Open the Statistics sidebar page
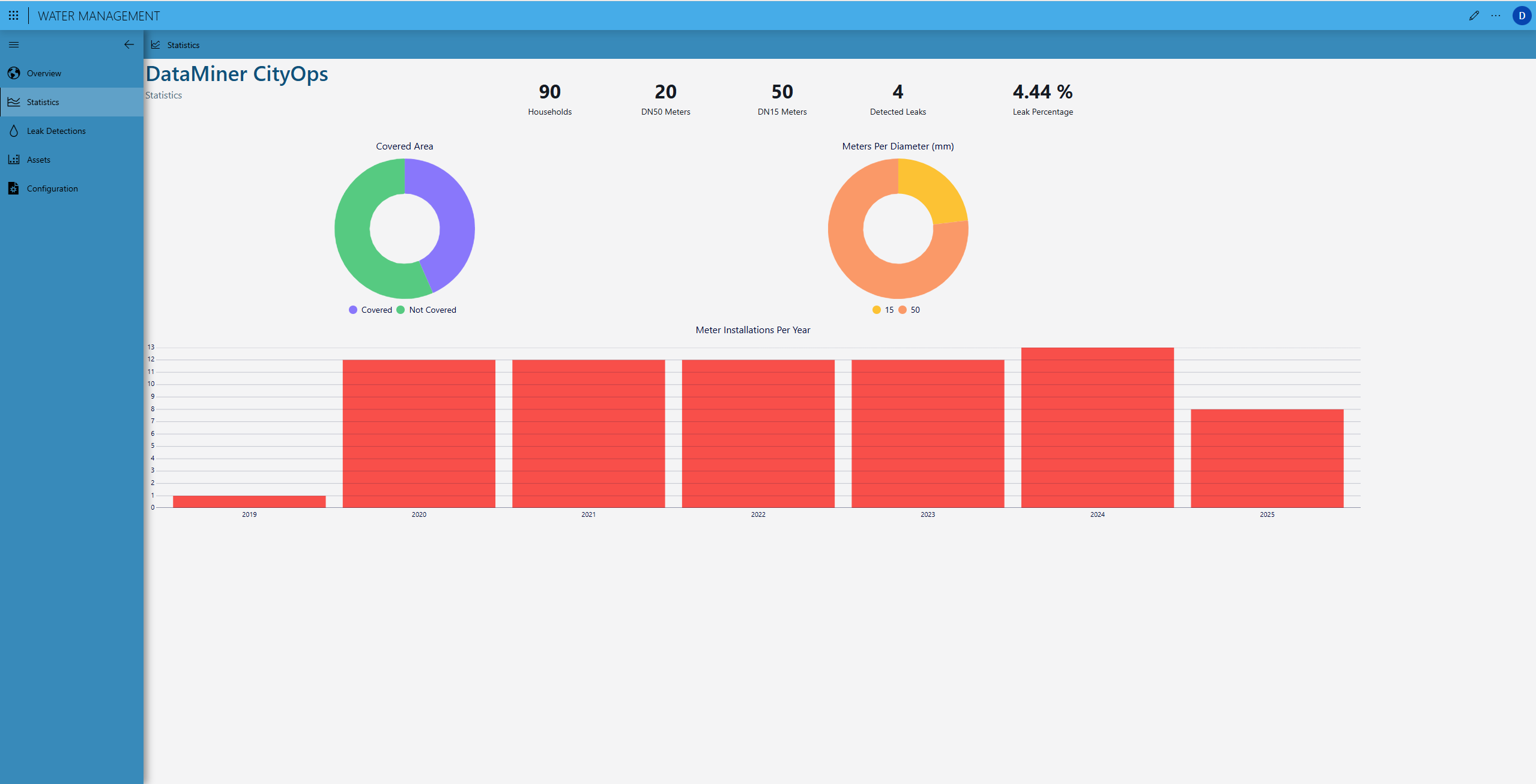The width and height of the screenshot is (1536, 784). (43, 102)
